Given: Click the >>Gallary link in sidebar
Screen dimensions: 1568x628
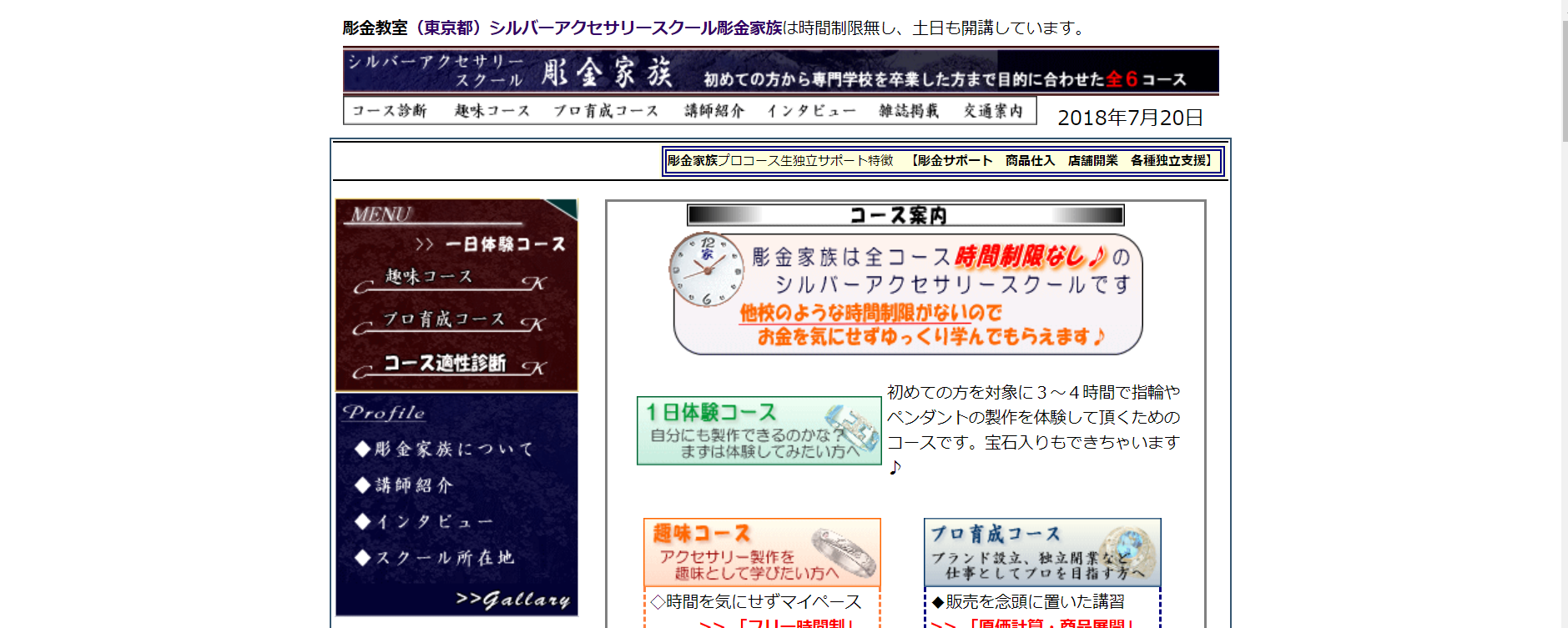Looking at the screenshot, I should click(513, 600).
